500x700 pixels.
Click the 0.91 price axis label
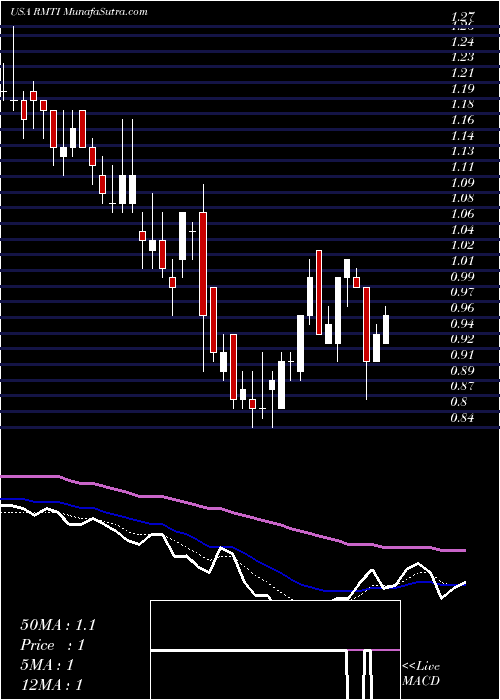(462, 355)
